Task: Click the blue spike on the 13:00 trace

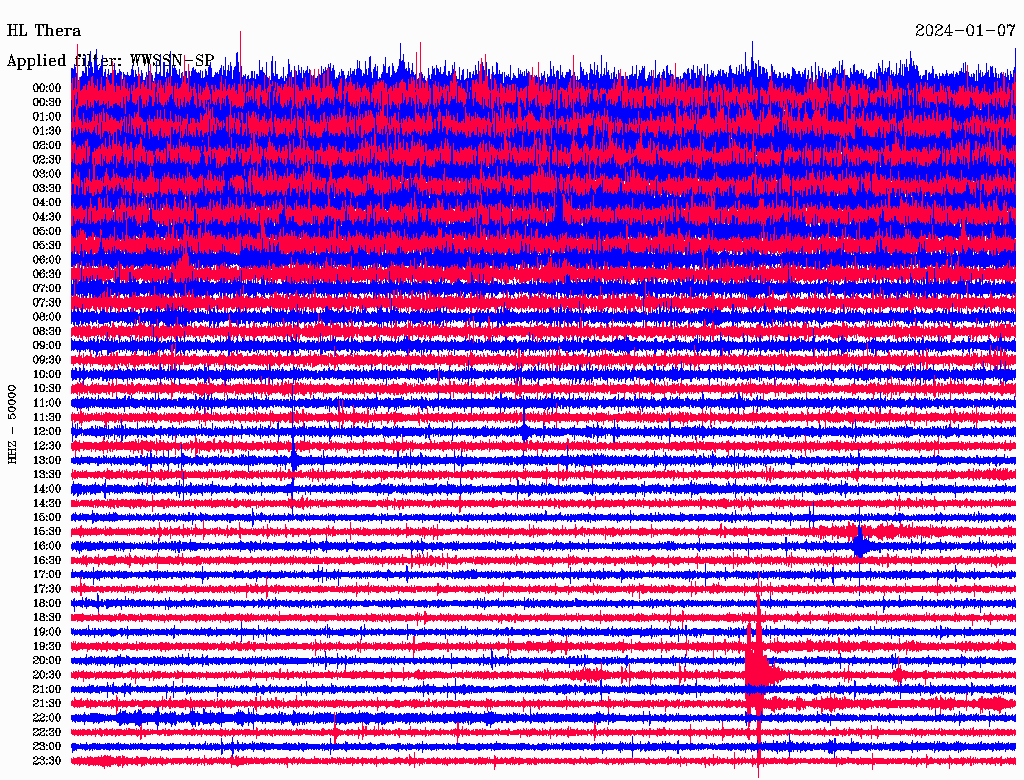Action: (x=294, y=459)
